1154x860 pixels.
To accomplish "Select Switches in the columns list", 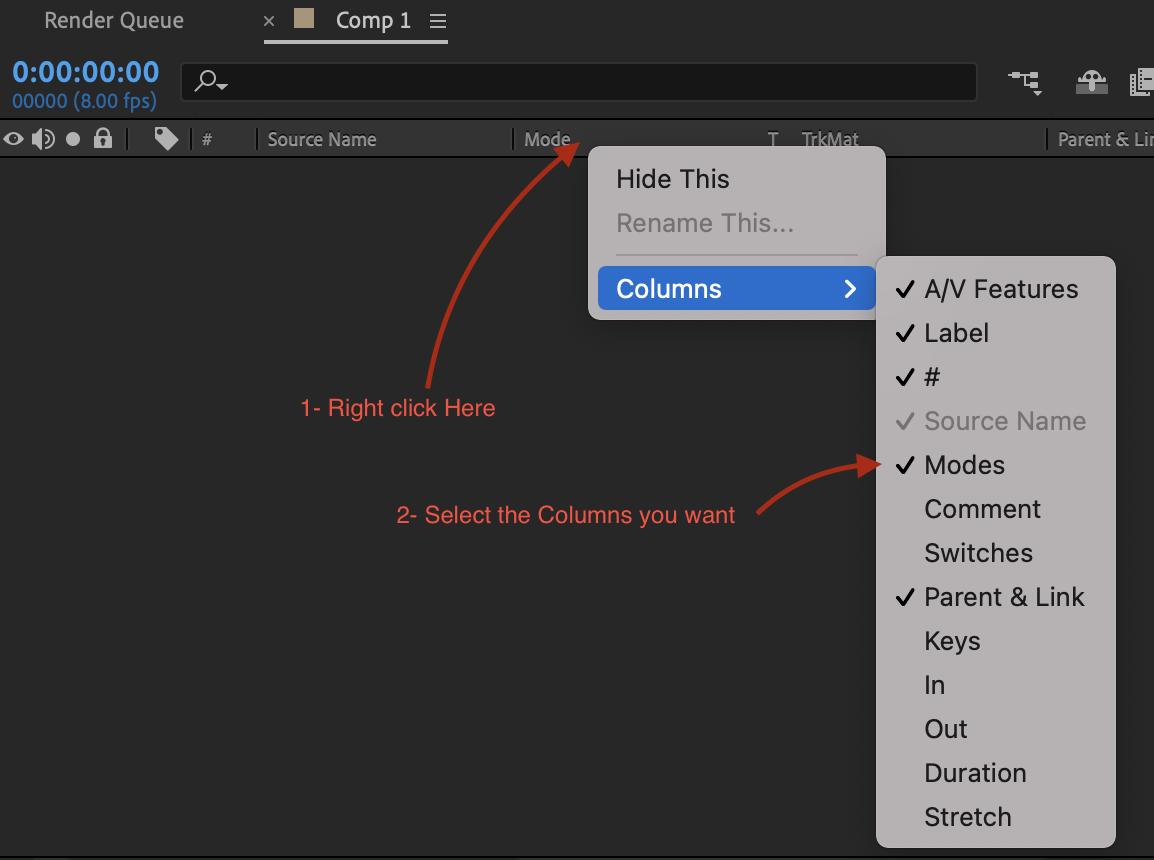I will (978, 553).
